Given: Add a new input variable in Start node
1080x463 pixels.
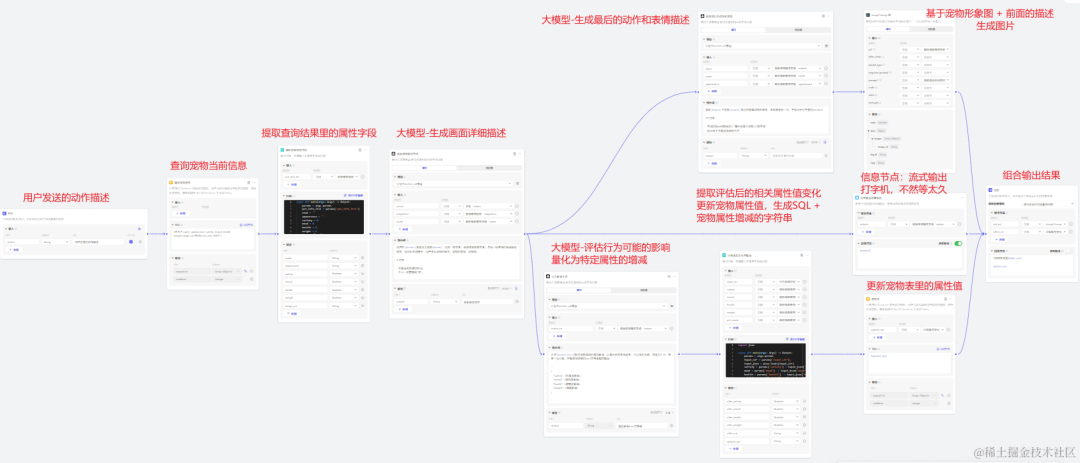Looking at the screenshot, I should 14,249.
